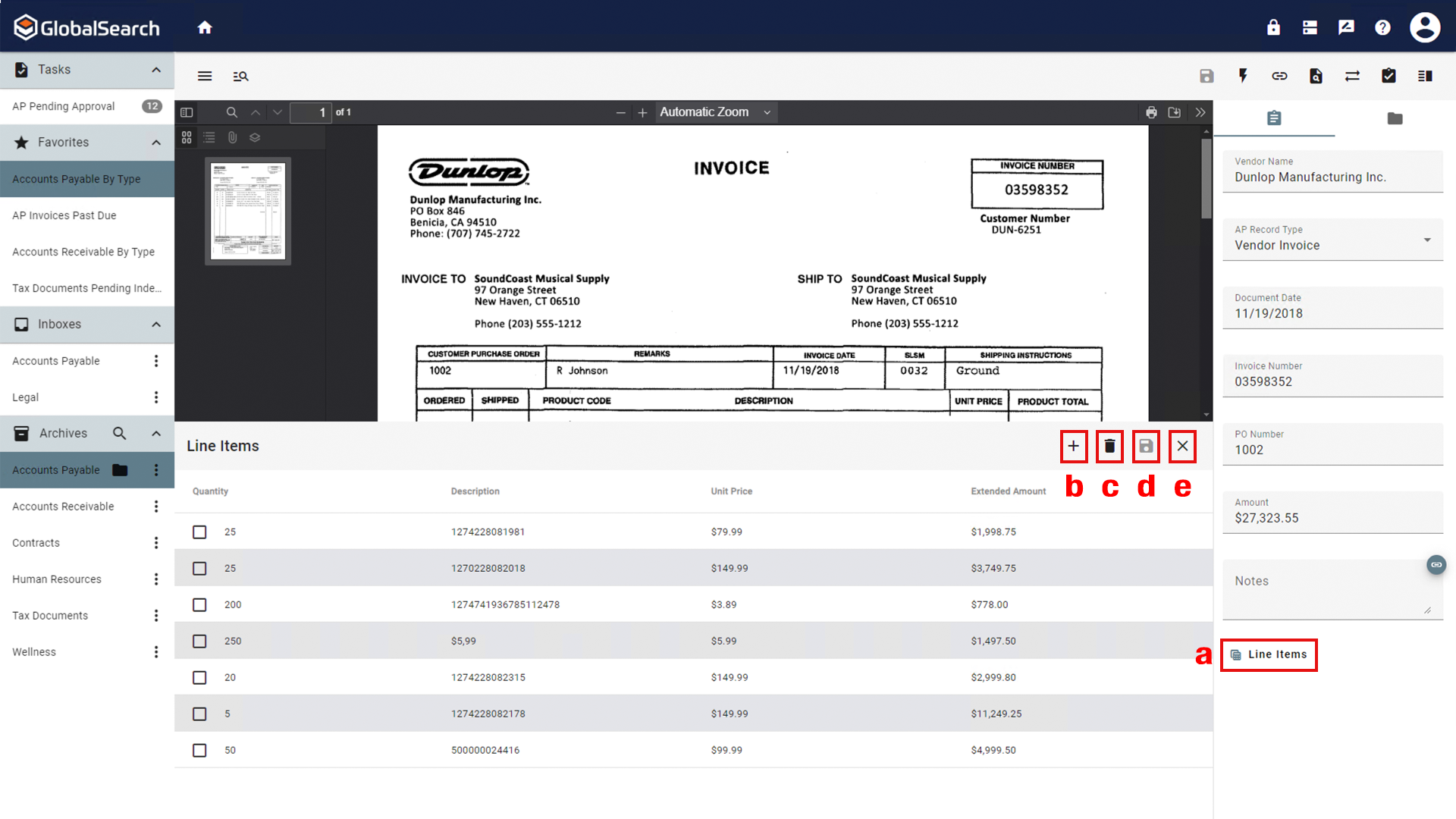Expand the Tasks section in sidebar

(x=155, y=69)
